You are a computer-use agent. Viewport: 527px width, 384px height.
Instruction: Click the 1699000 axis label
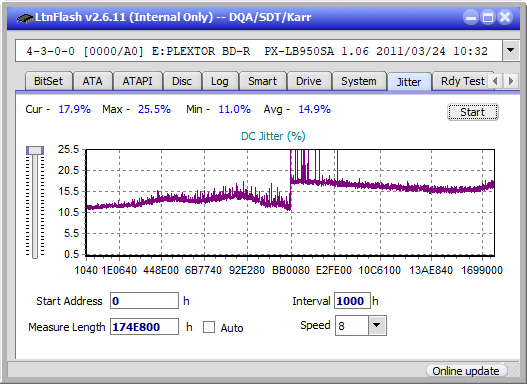(482, 270)
